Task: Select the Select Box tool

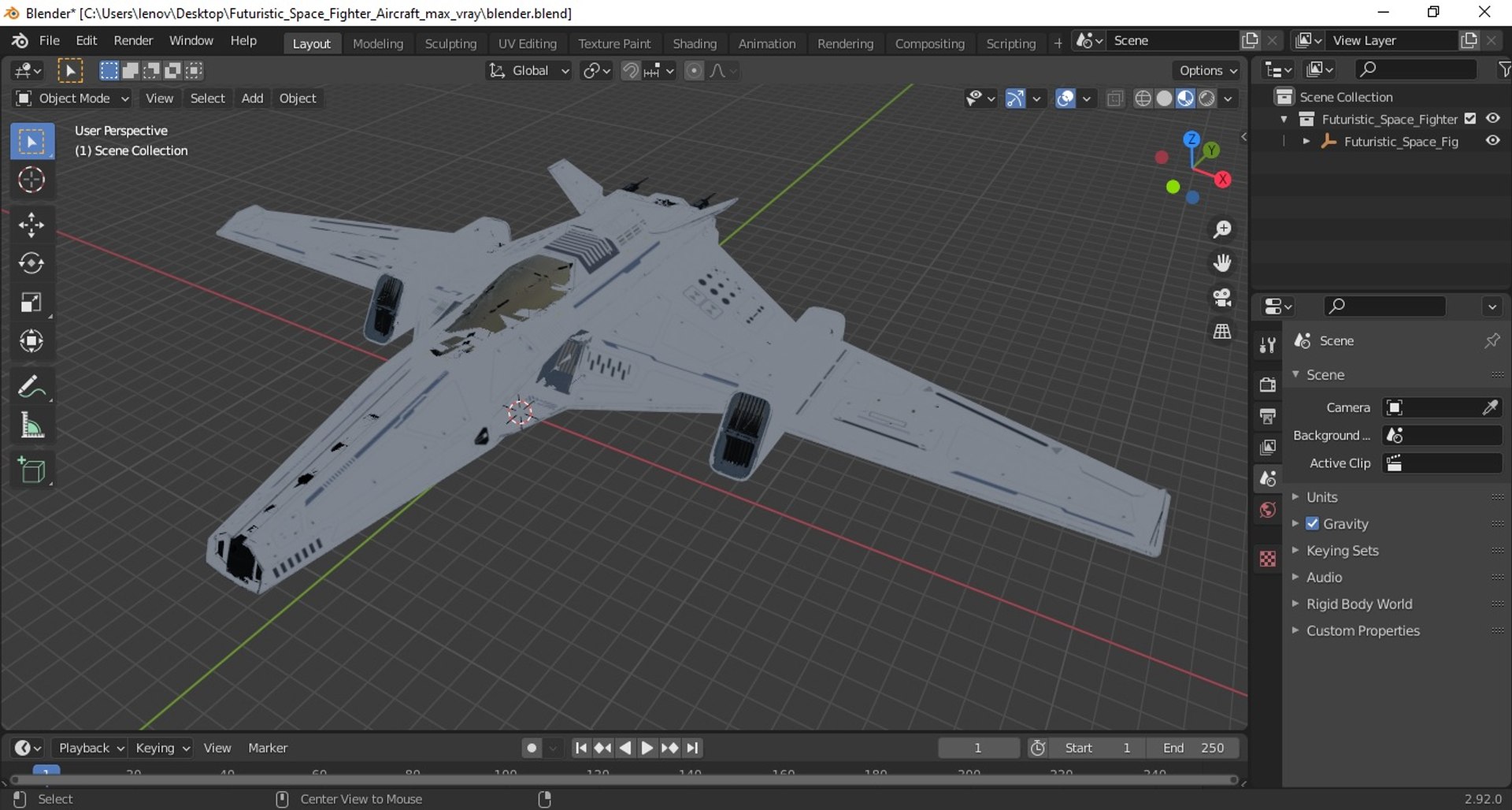Action: point(32,142)
